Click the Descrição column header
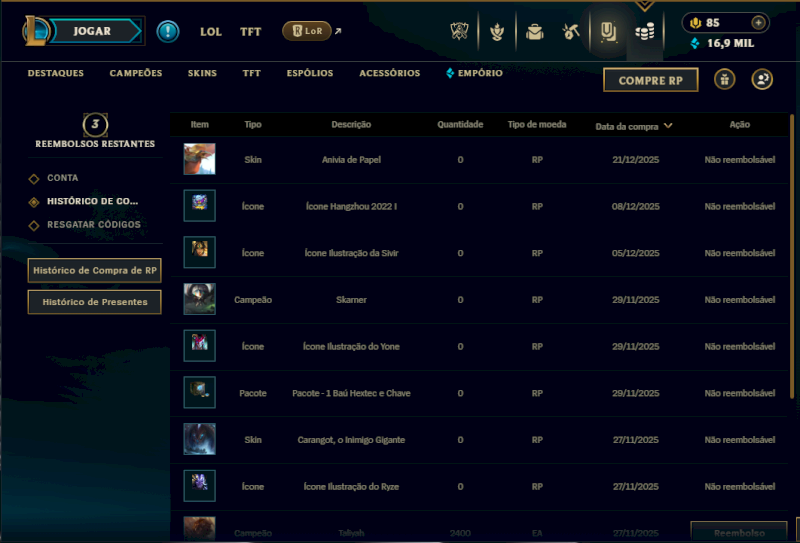Viewport: 800px width, 543px height. 351,125
